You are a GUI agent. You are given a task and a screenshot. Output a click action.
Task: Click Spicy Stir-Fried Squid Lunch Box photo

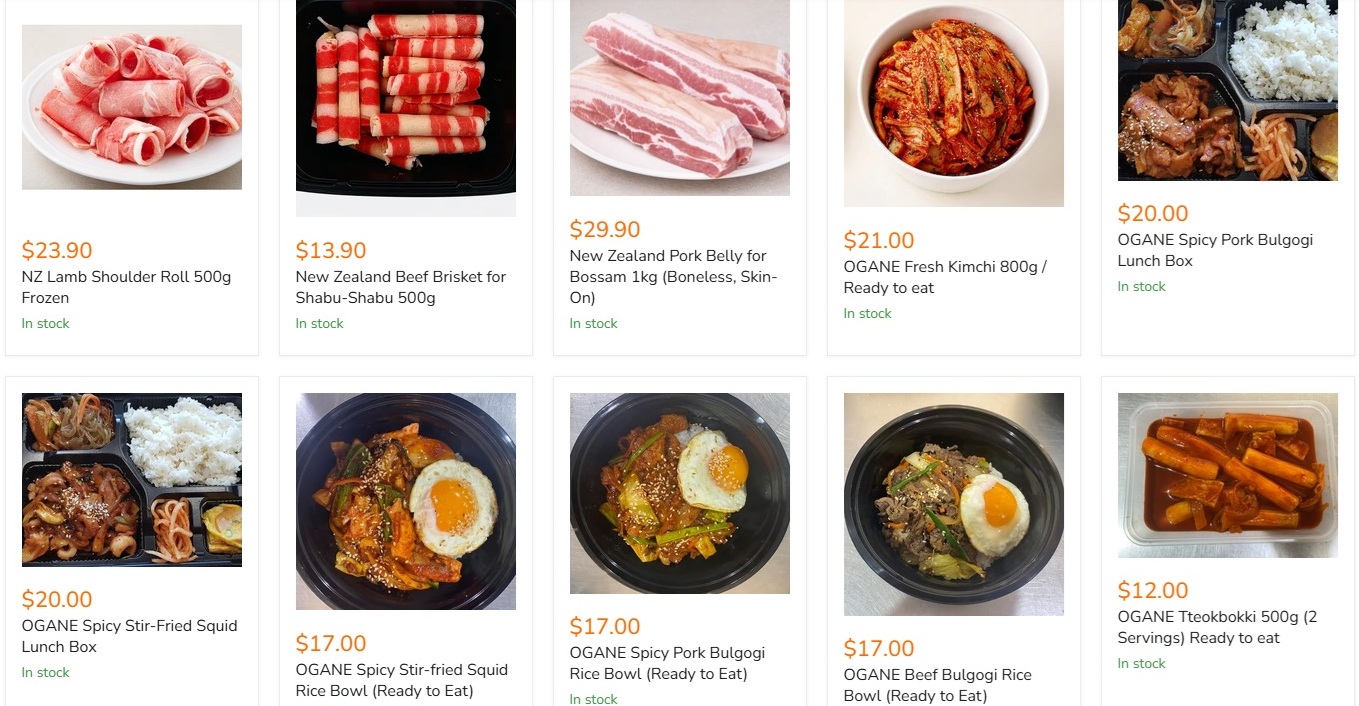pyautogui.click(x=132, y=480)
